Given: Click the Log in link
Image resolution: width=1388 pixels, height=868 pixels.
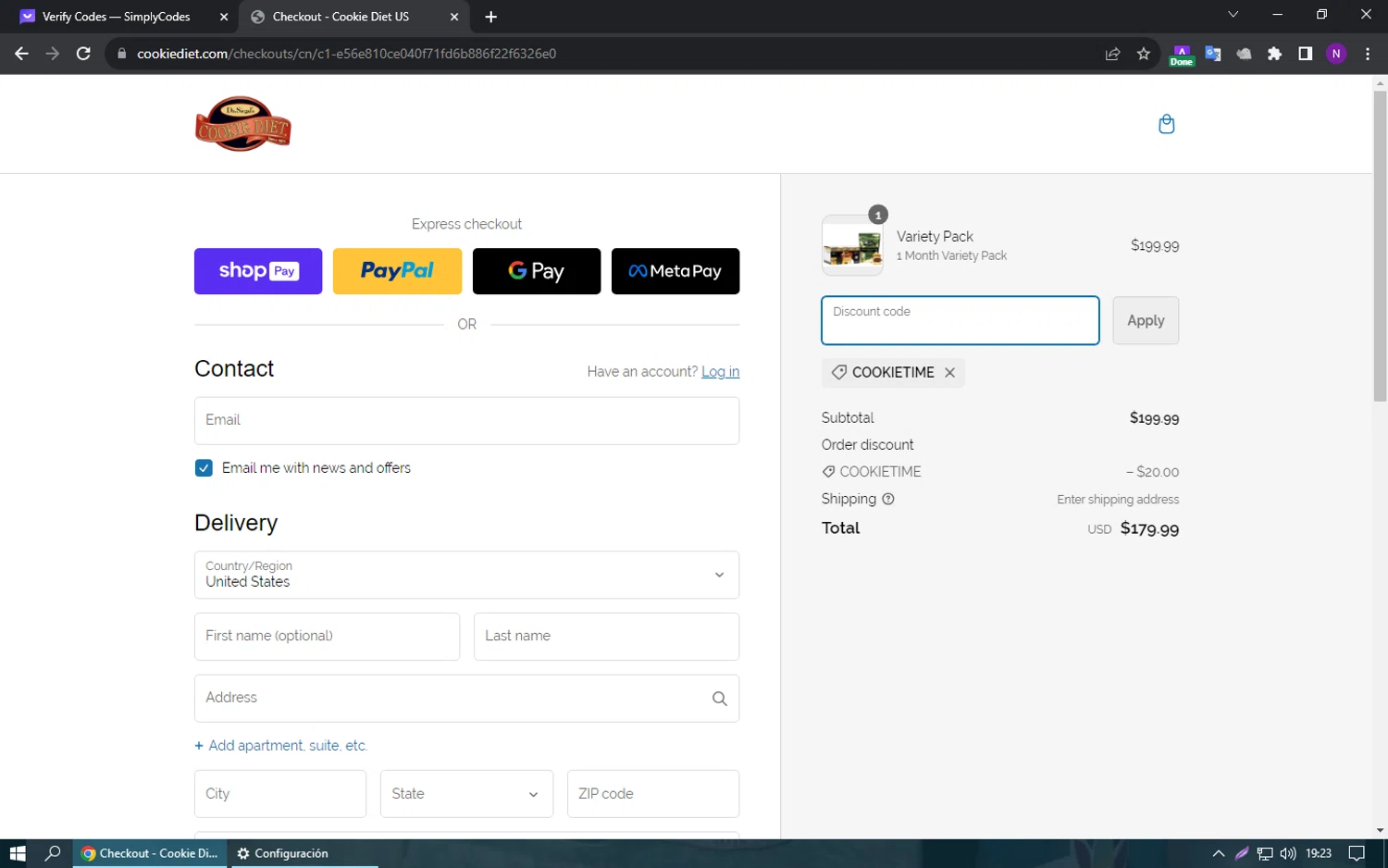Looking at the screenshot, I should [720, 371].
